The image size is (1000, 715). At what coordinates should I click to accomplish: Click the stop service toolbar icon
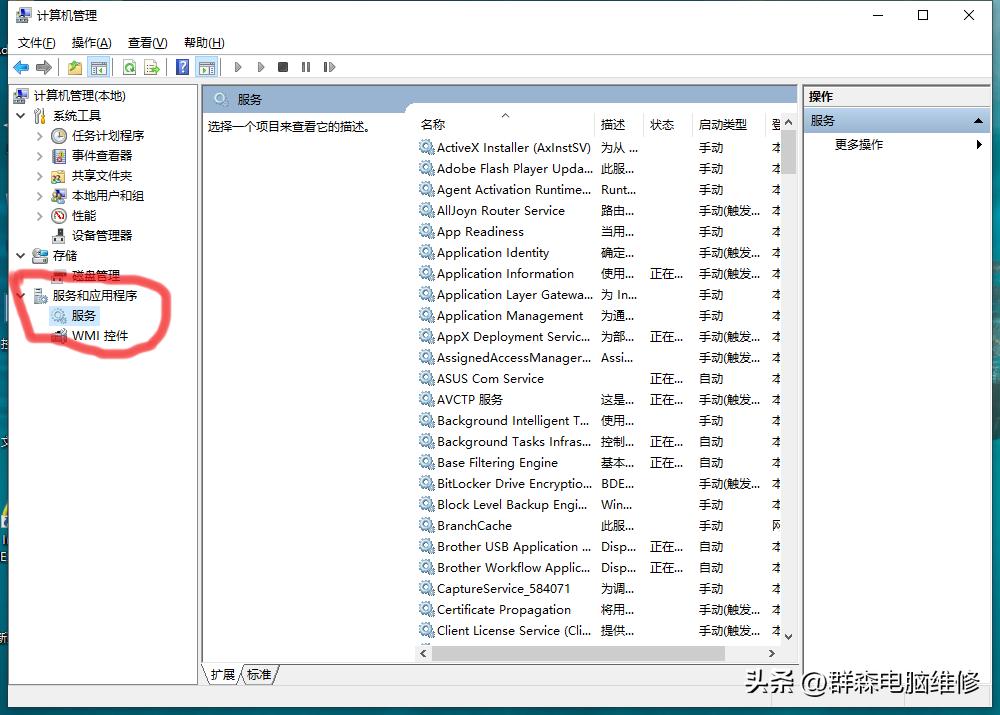pos(282,67)
